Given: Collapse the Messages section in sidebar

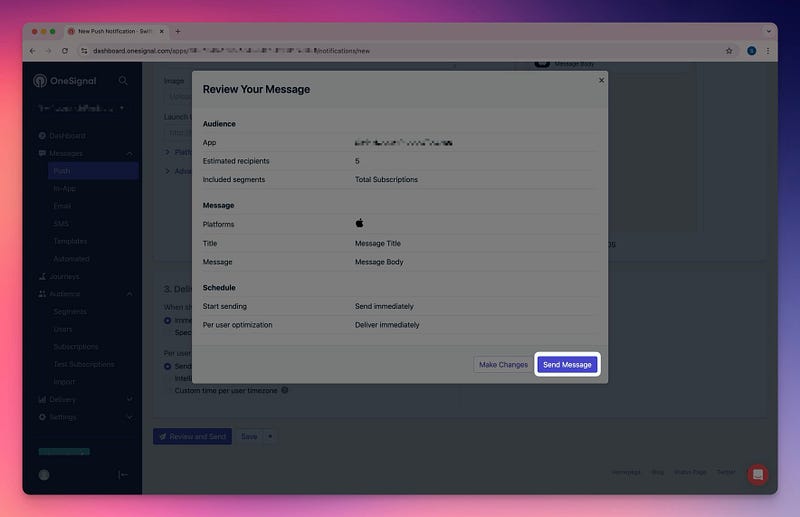Looking at the screenshot, I should click(x=129, y=154).
